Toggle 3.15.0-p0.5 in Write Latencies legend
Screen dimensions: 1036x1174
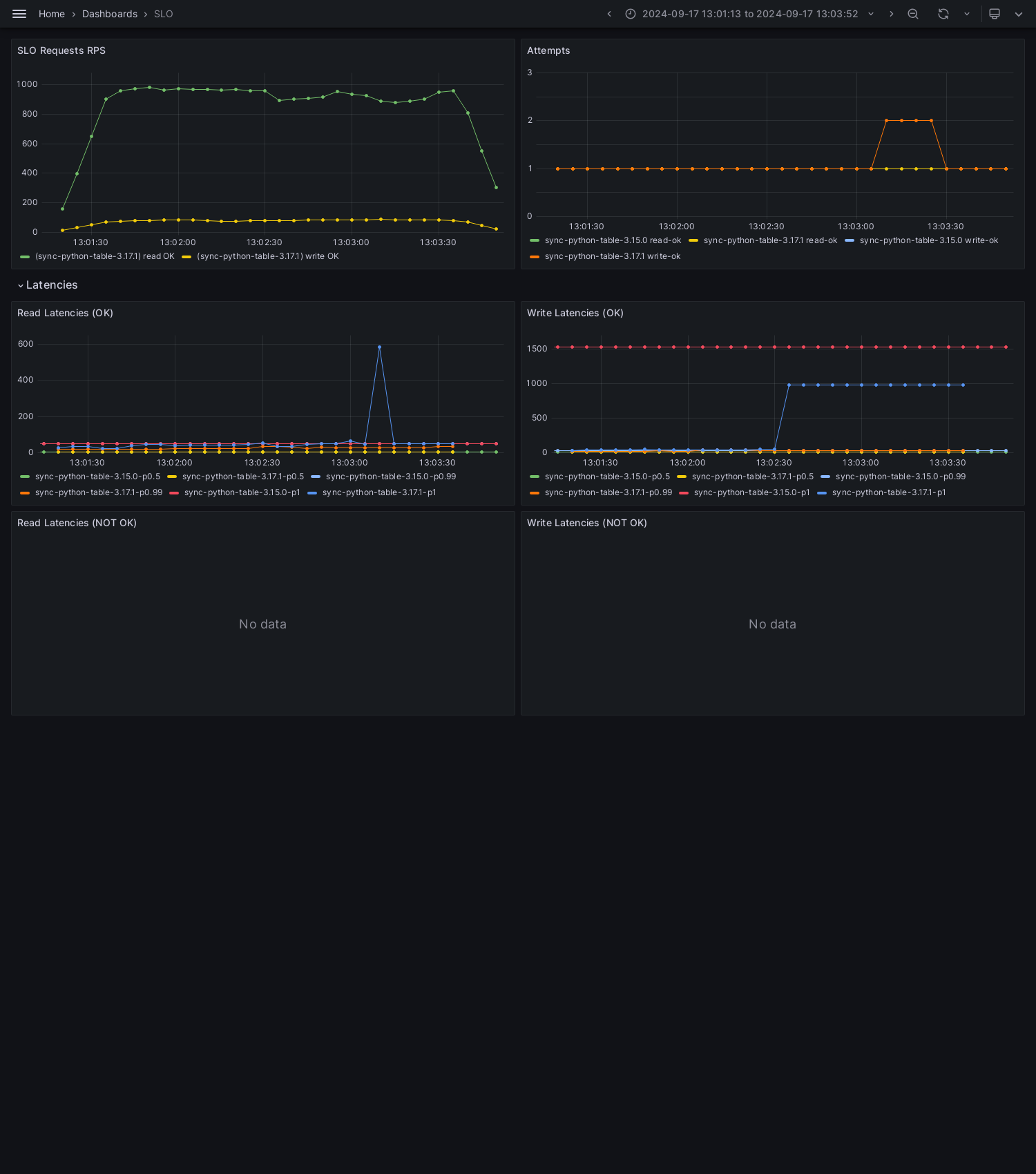(607, 477)
